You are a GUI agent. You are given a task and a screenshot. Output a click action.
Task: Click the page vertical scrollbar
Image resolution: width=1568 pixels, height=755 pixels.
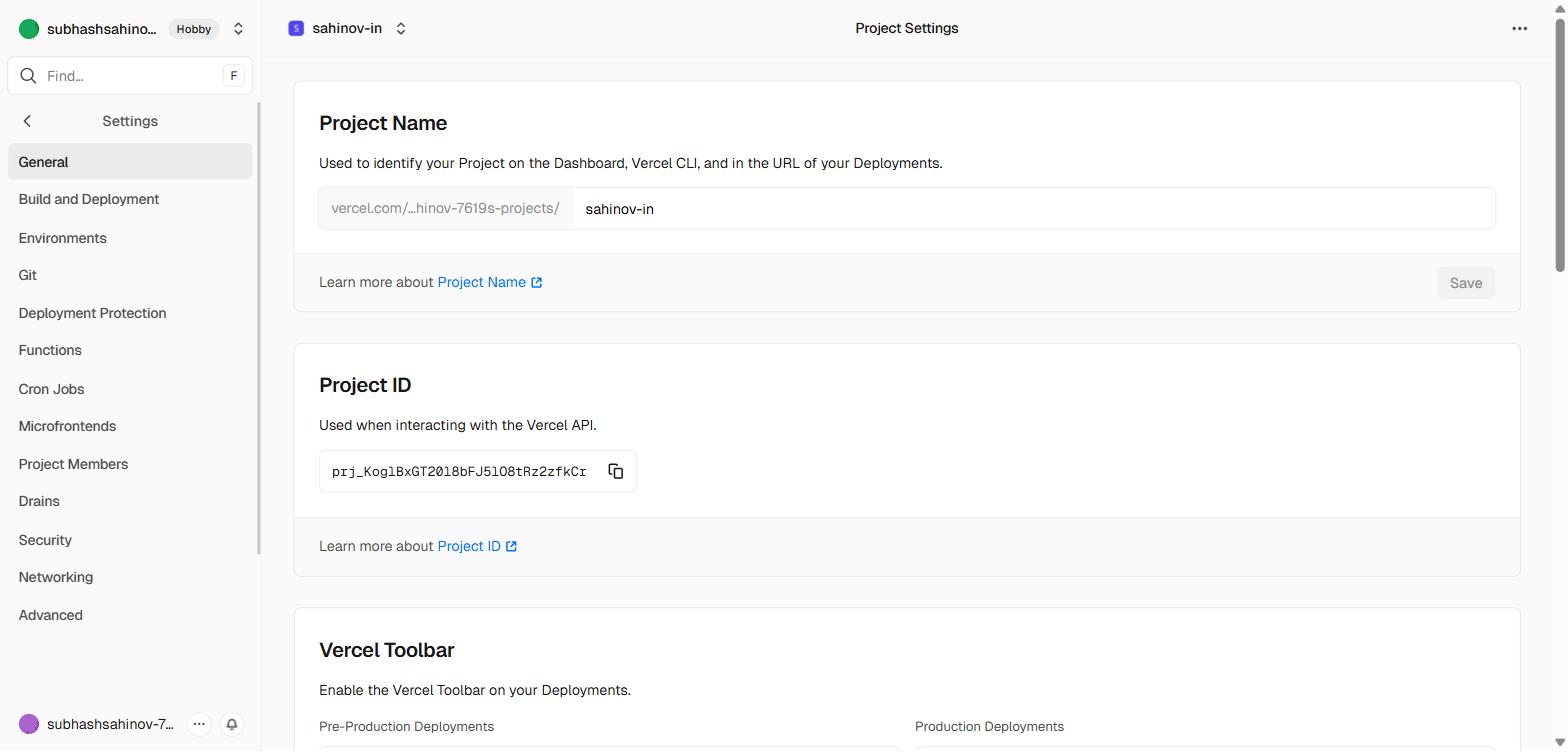(1560, 145)
